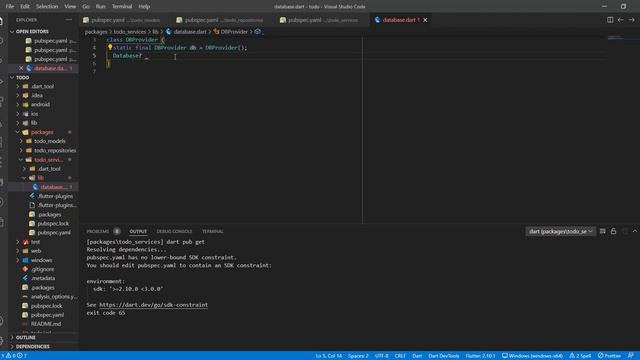The width and height of the screenshot is (640, 360).
Task: Click the minimap preview in editor
Action: point(616,38)
